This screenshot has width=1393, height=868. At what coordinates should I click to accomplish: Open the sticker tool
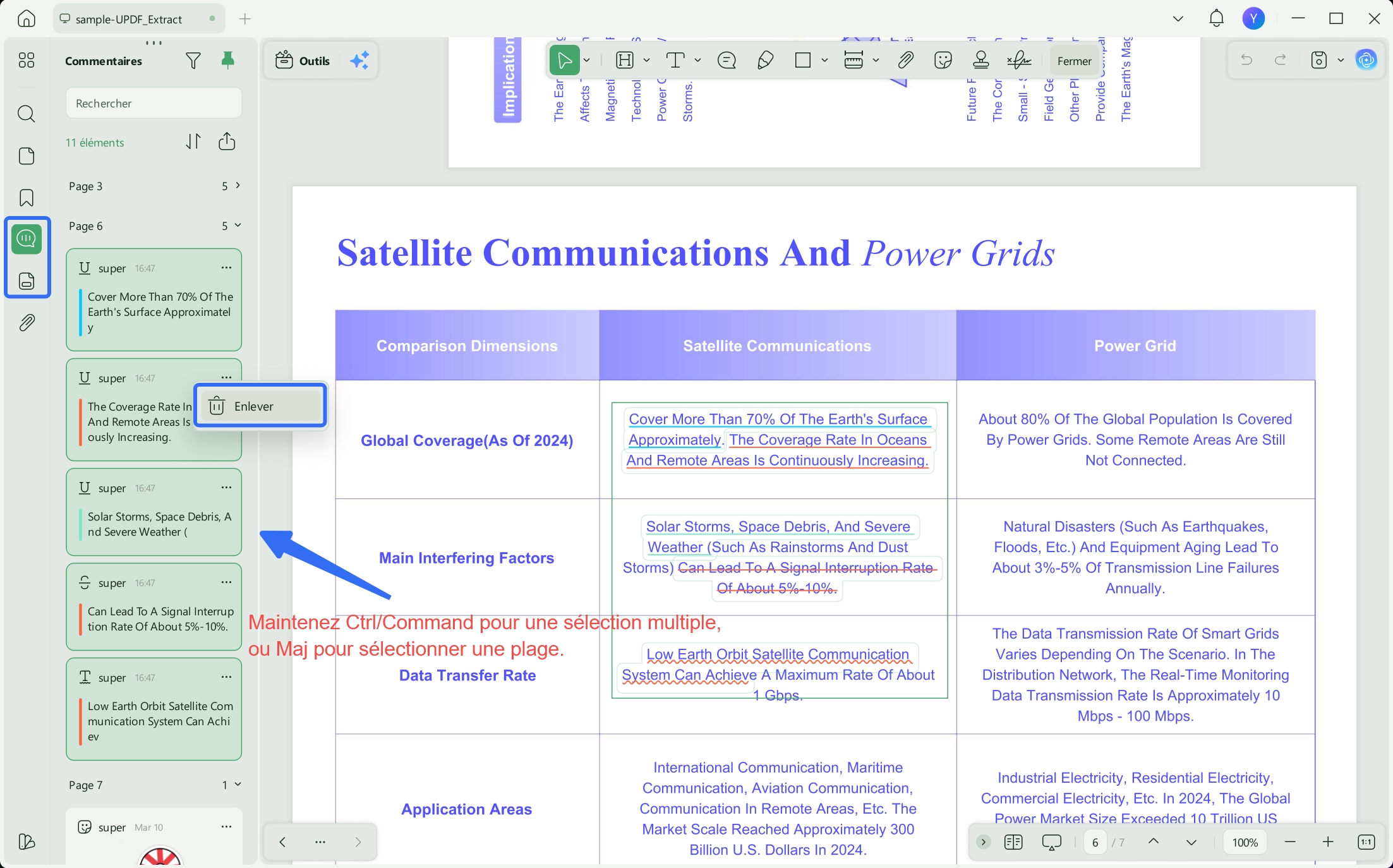tap(943, 61)
